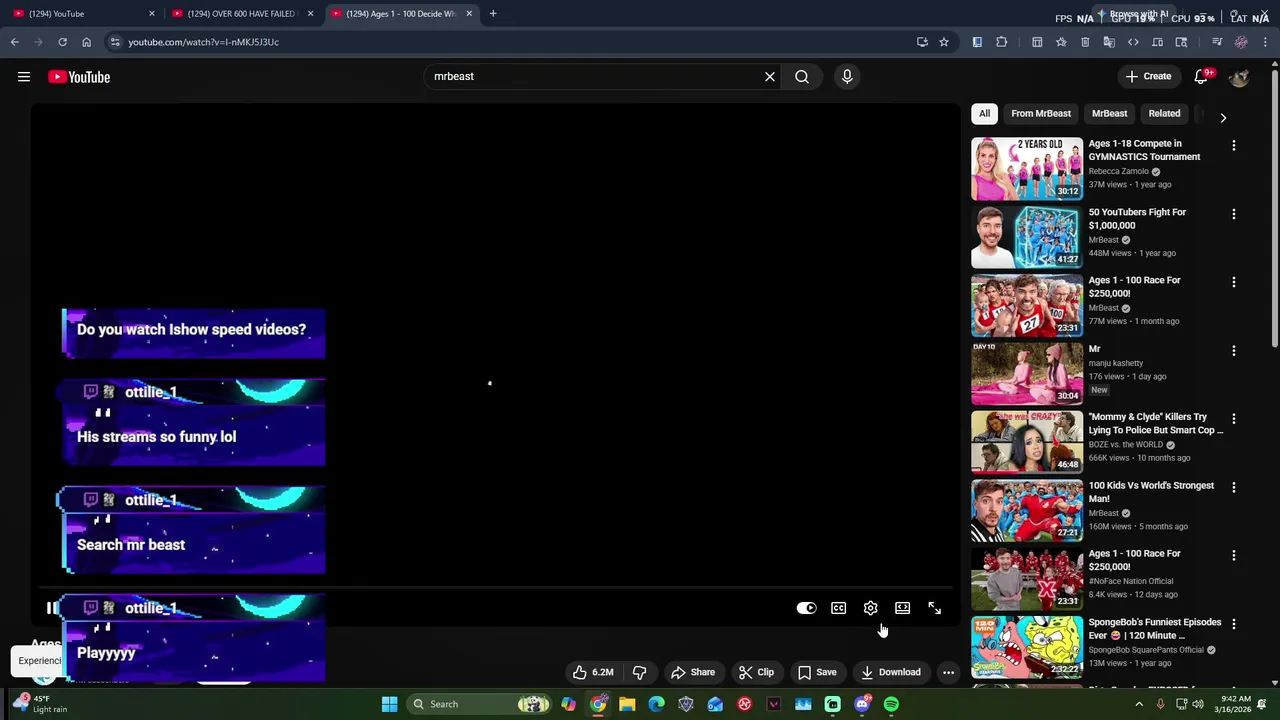
Task: Bookmark this page with the star
Action: [943, 42]
